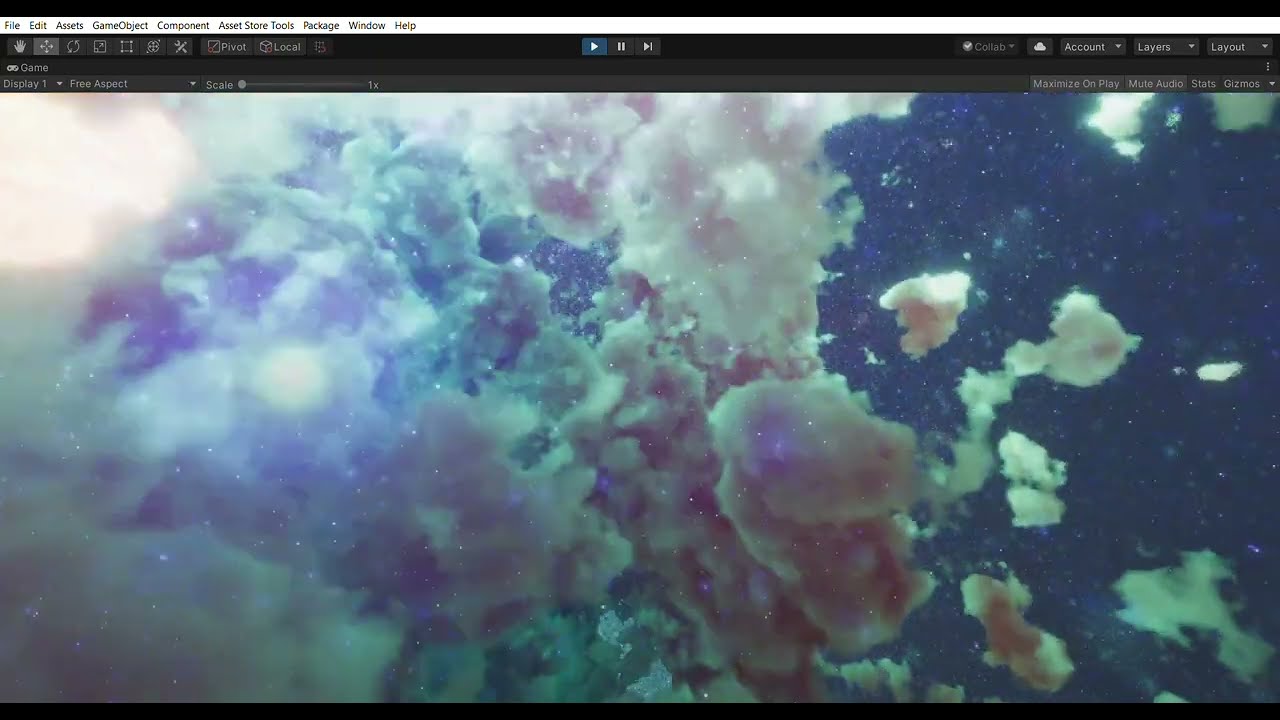This screenshot has height=720, width=1280.
Task: Open the Edit menu
Action: pyautogui.click(x=38, y=25)
